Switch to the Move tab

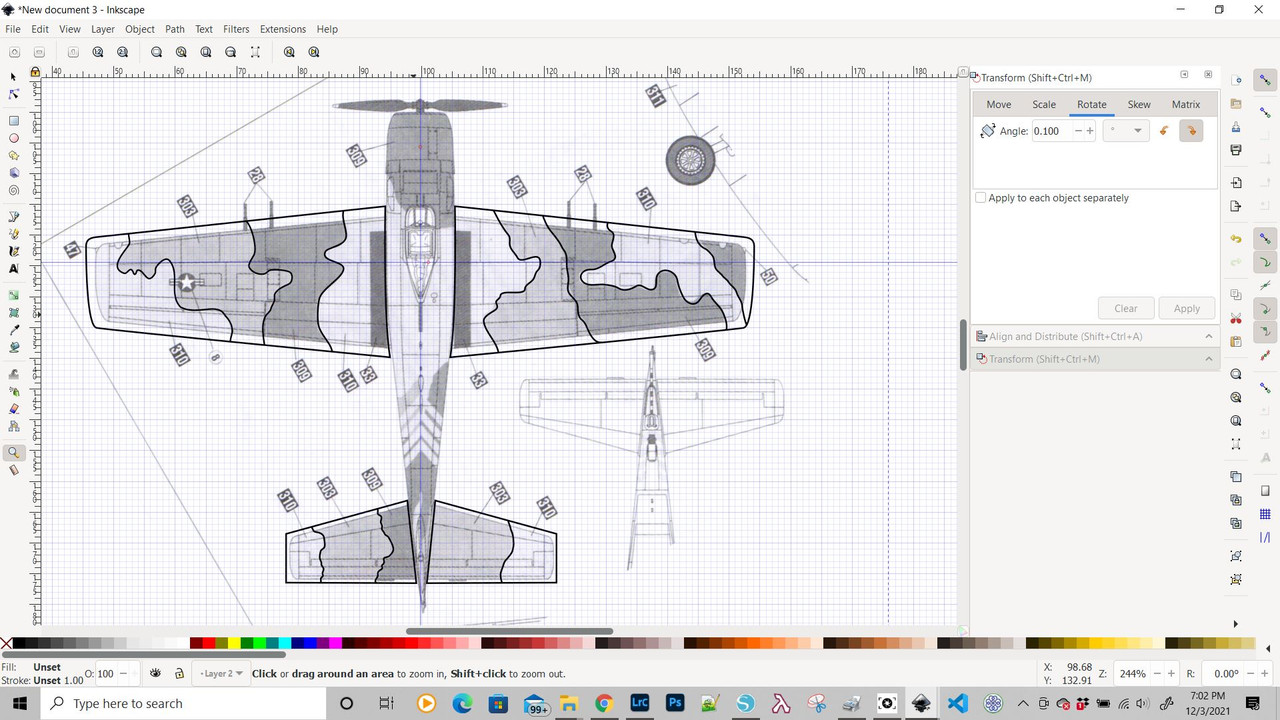[998, 104]
